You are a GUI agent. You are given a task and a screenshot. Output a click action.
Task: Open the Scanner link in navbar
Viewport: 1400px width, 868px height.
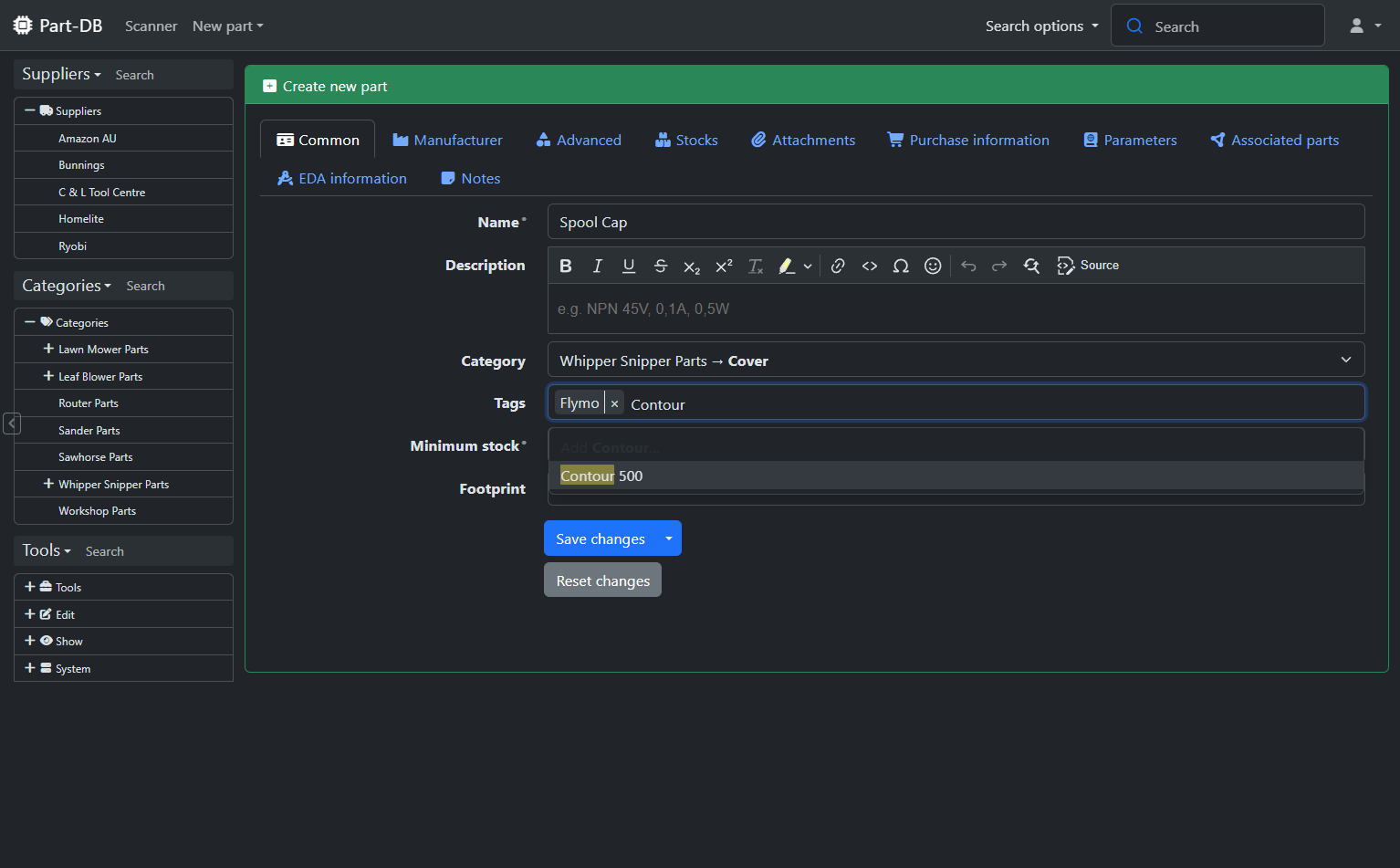point(151,26)
